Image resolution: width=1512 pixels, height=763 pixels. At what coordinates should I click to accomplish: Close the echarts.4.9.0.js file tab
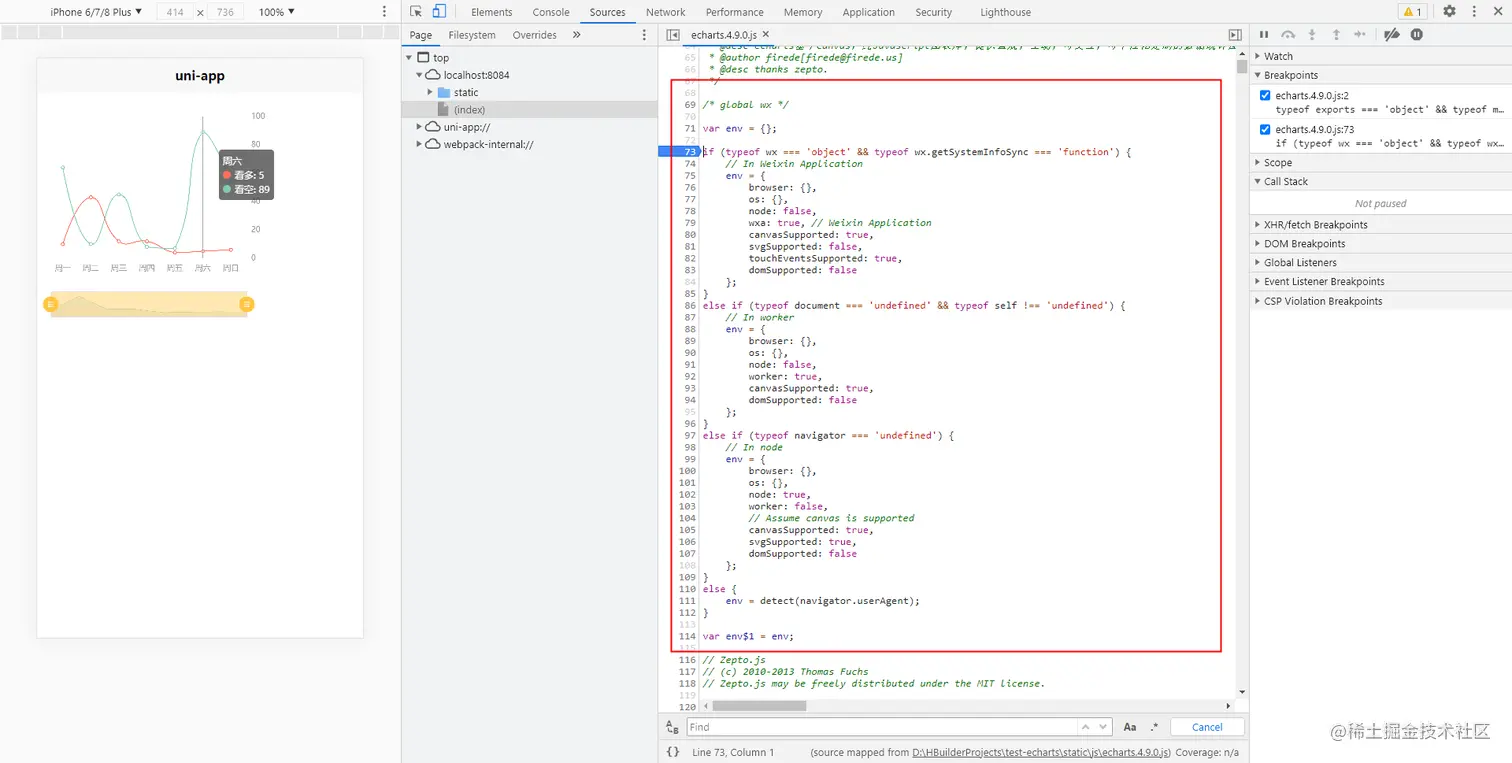point(766,35)
